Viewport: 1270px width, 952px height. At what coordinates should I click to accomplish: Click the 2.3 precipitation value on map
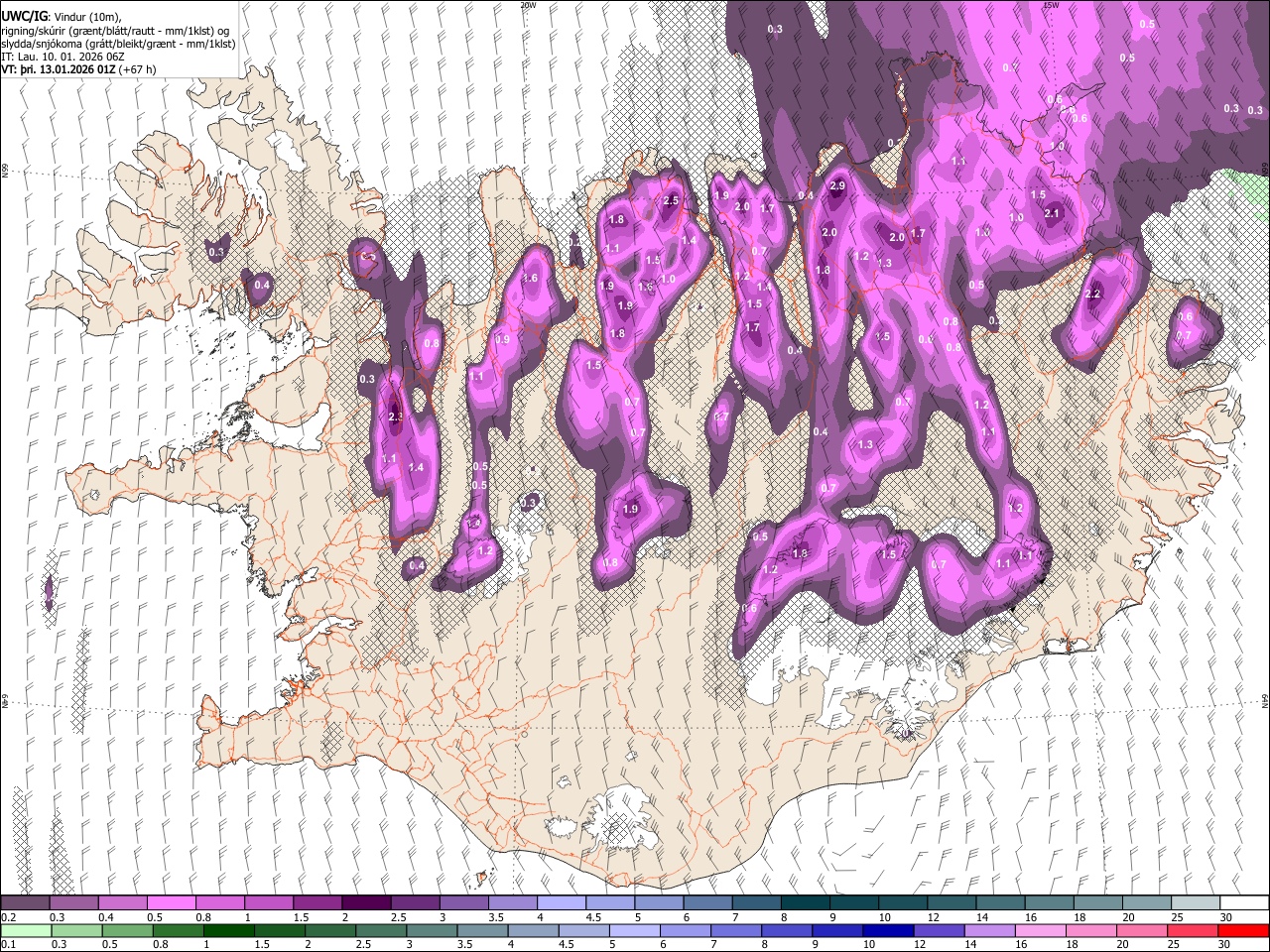click(x=396, y=417)
